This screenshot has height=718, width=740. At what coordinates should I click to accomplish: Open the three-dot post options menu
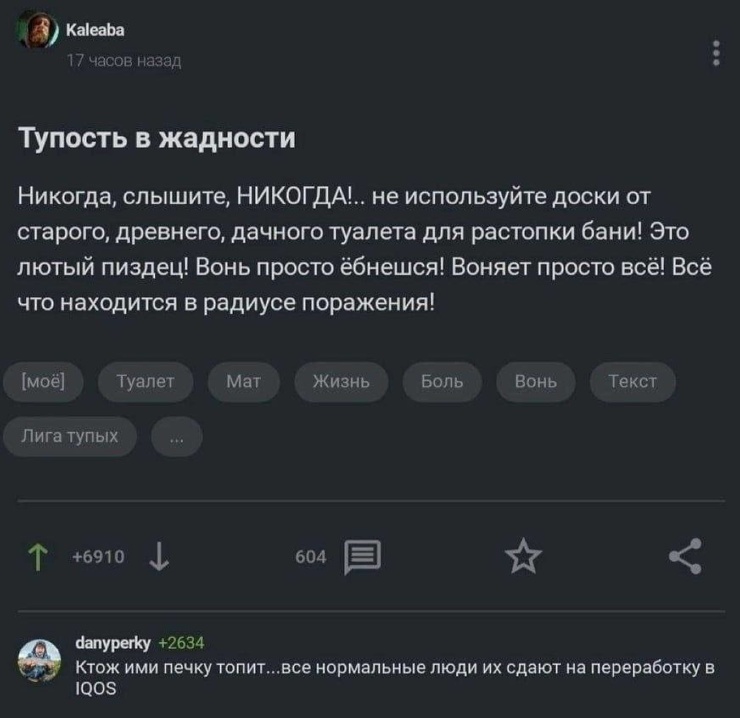coord(716,53)
